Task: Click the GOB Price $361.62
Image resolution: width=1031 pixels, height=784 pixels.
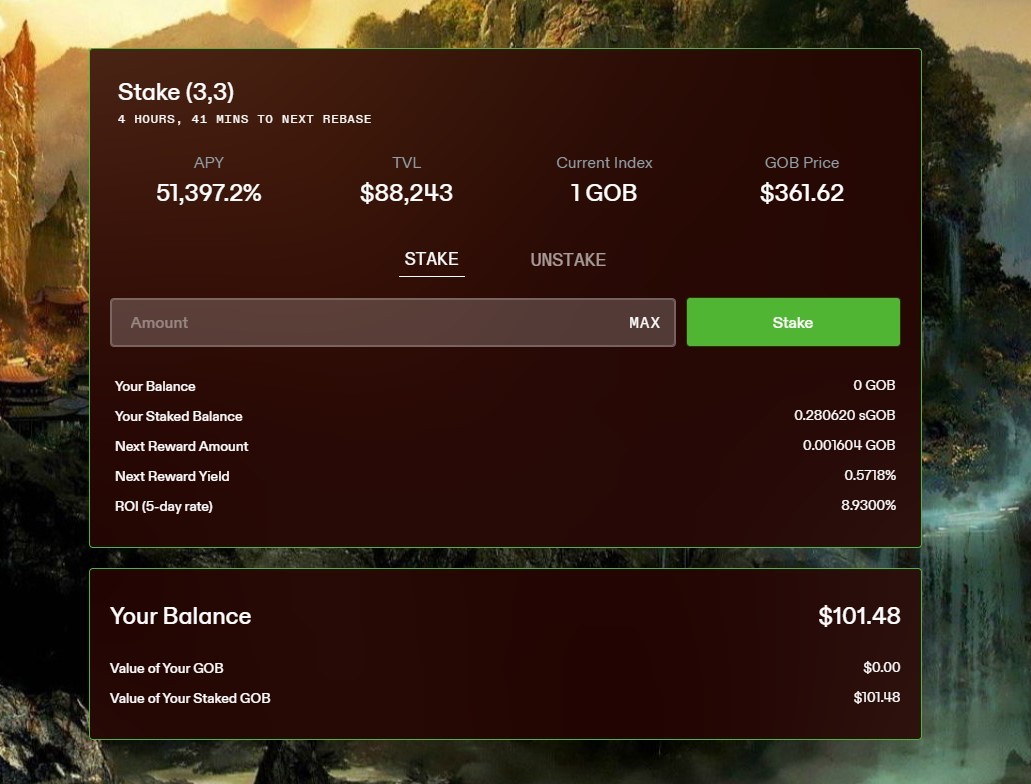Action: (x=802, y=193)
